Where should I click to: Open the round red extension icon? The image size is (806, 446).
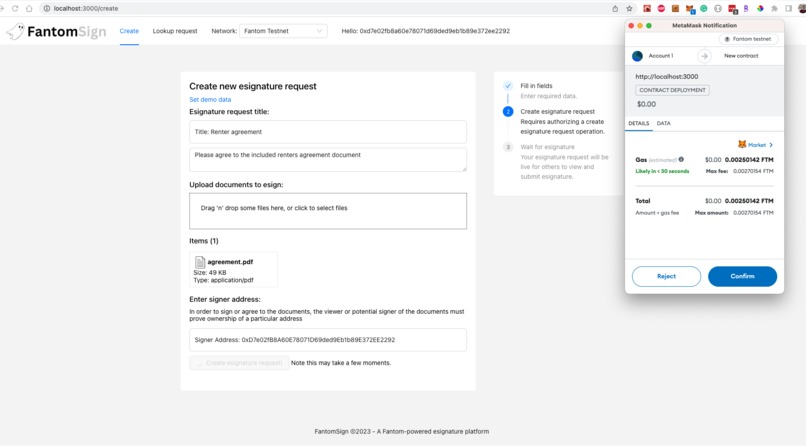click(662, 8)
